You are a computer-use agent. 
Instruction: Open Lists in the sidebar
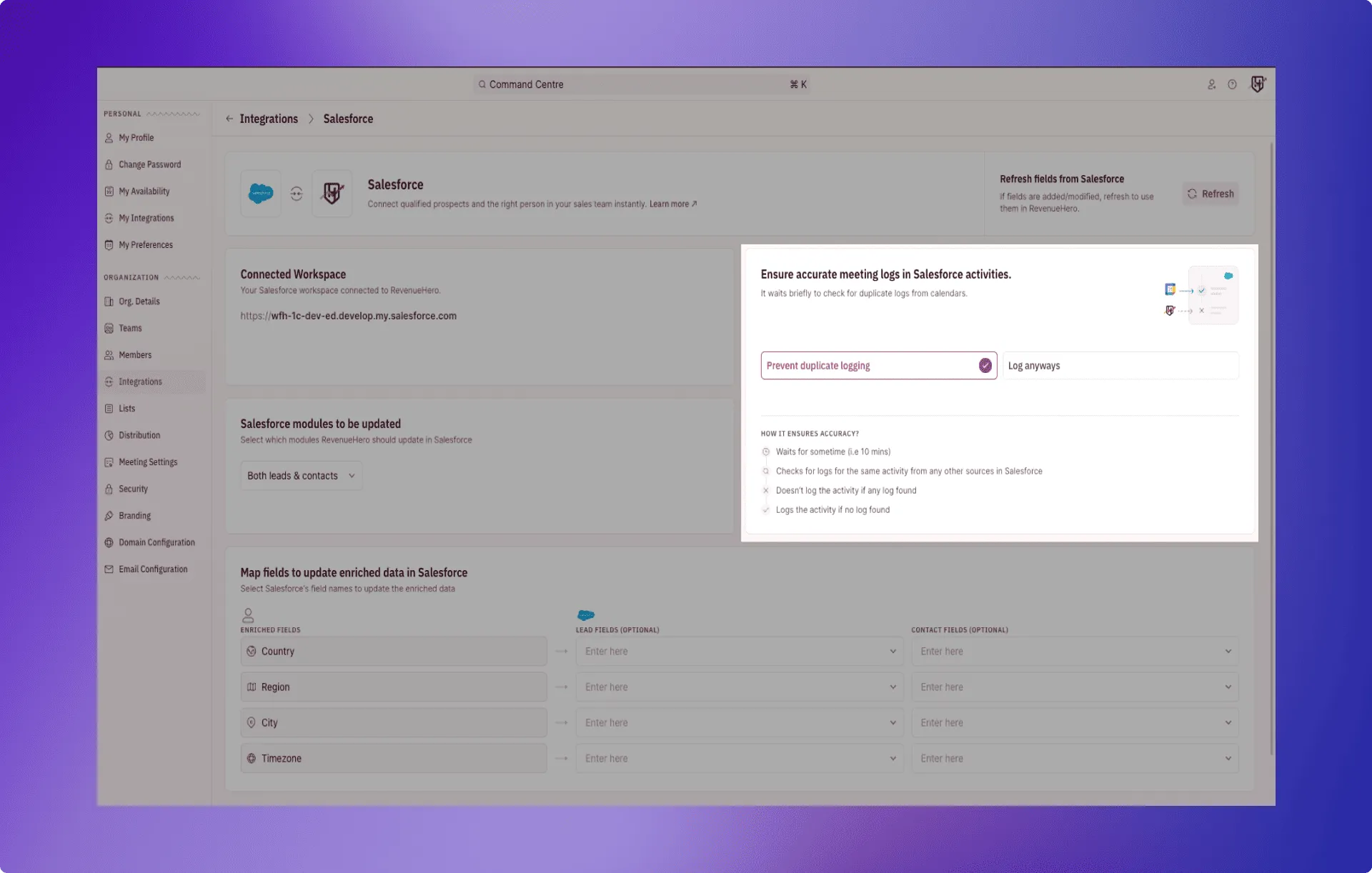pyautogui.click(x=126, y=409)
